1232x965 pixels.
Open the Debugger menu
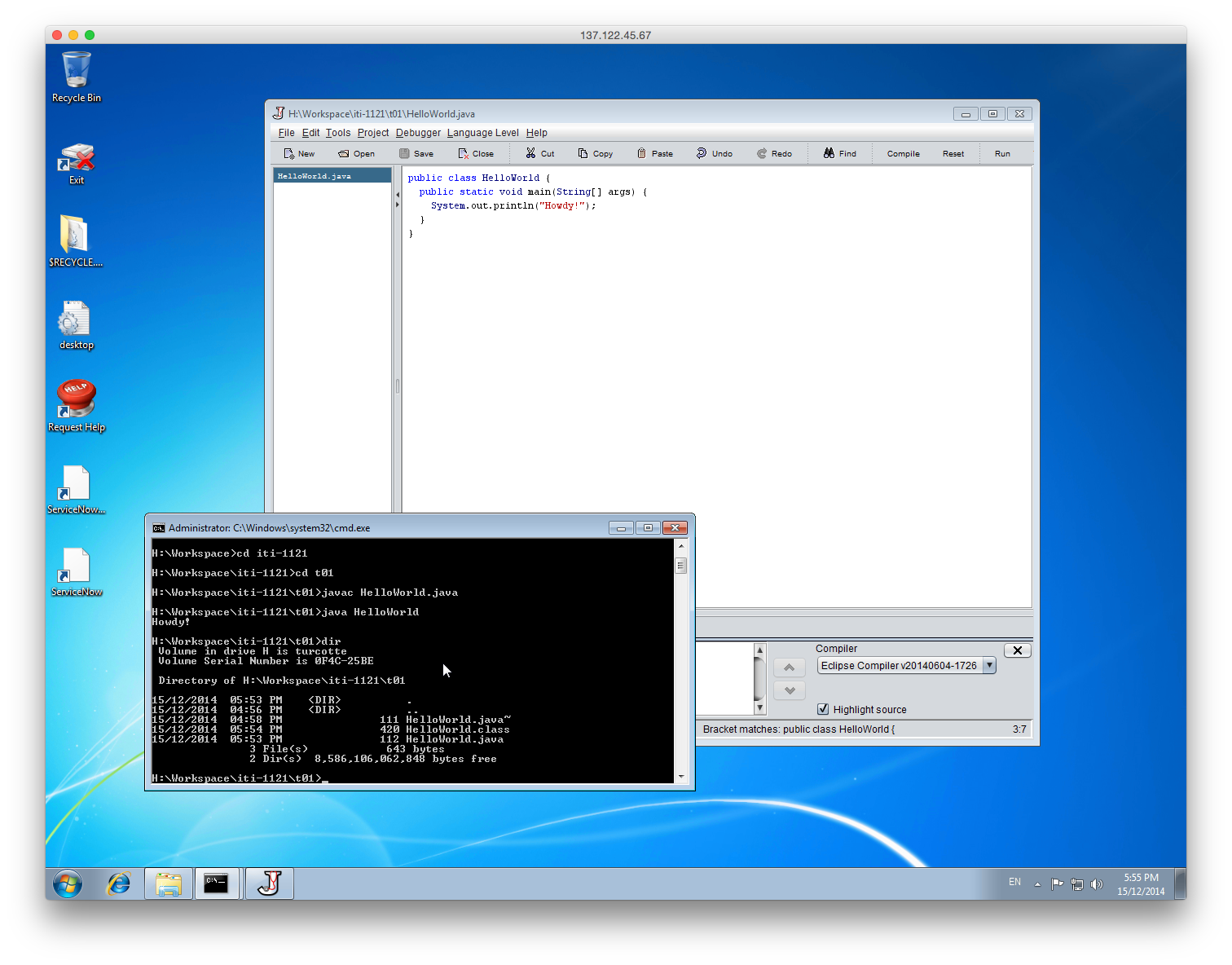pyautogui.click(x=418, y=133)
